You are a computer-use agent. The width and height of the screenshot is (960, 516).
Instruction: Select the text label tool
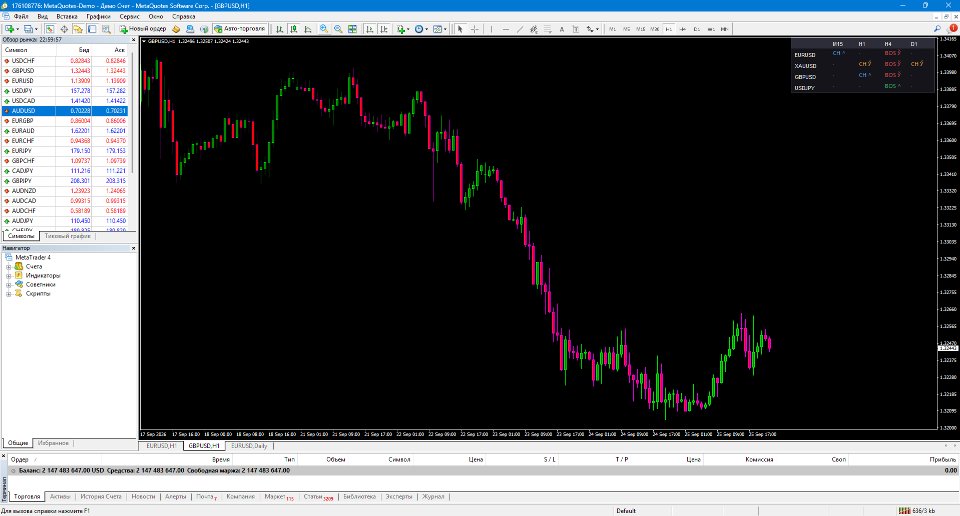pos(576,29)
